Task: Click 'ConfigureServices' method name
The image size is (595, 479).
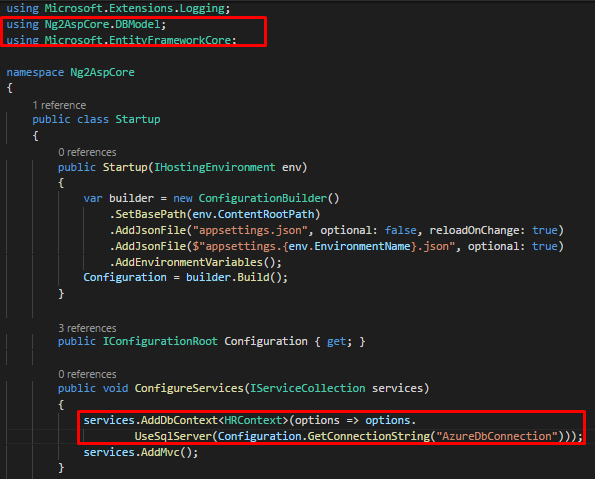Action: click(189, 388)
